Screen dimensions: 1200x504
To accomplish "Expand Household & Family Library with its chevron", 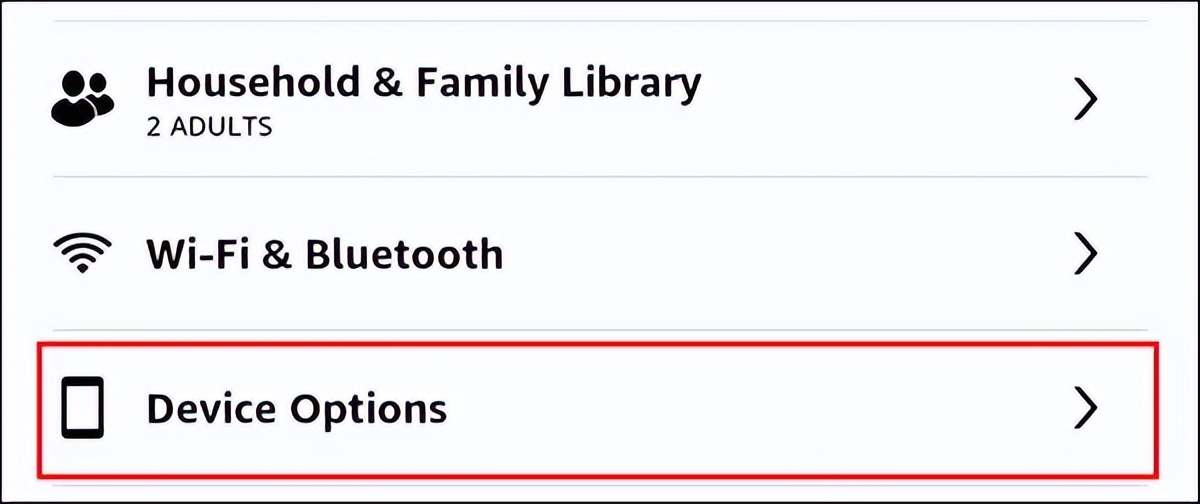I will pyautogui.click(x=1084, y=100).
